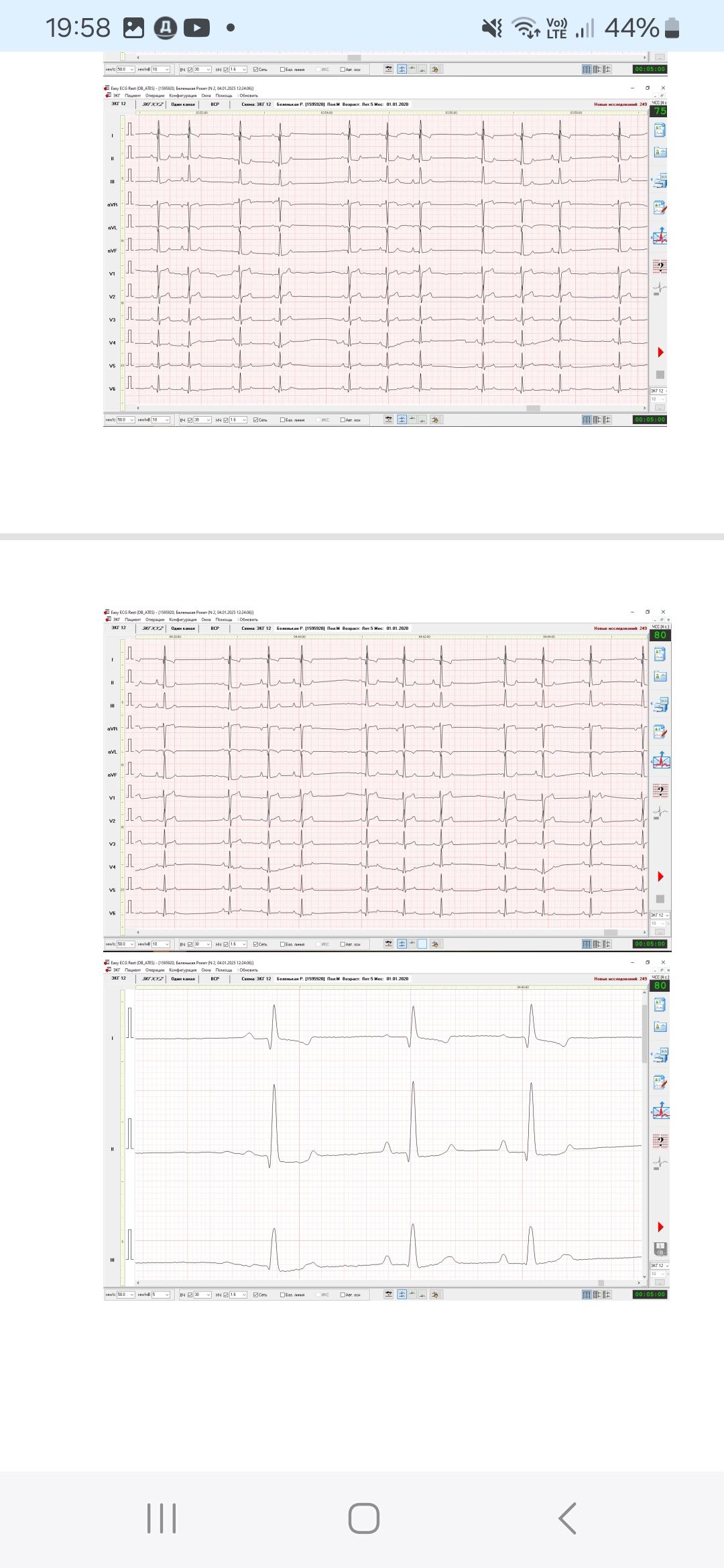This screenshot has width=724, height=1568.
Task: Open Операции menu in top window showing 75
Action: [x=155, y=95]
